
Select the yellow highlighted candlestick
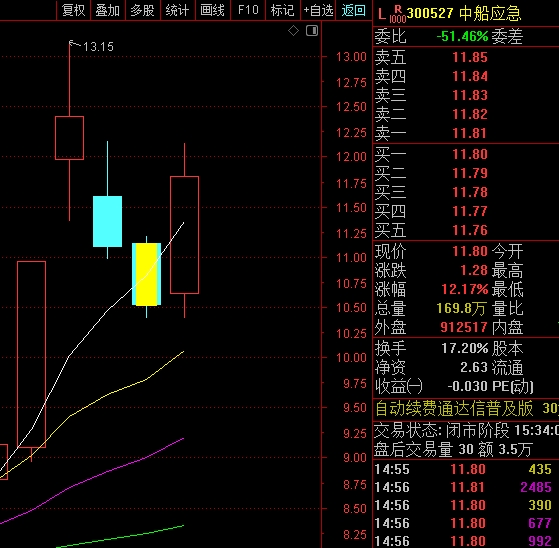147,274
